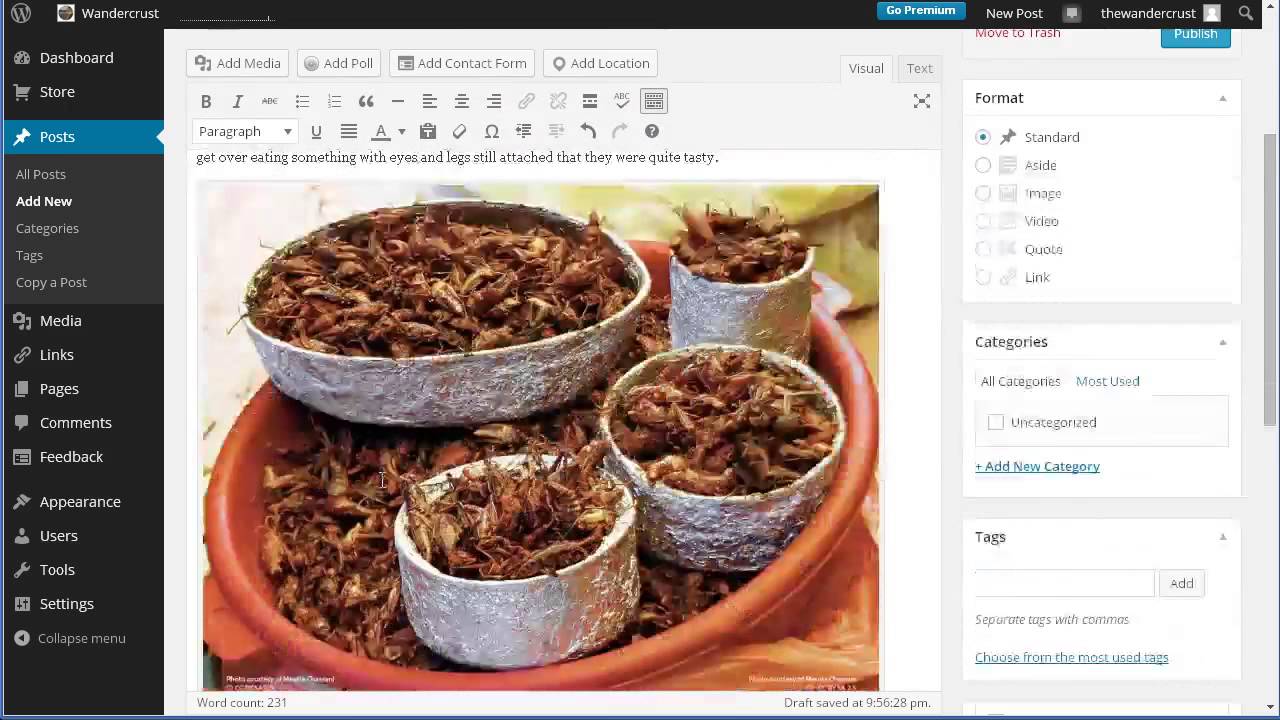This screenshot has width=1280, height=720.
Task: Remove link from selected text
Action: click(x=558, y=101)
